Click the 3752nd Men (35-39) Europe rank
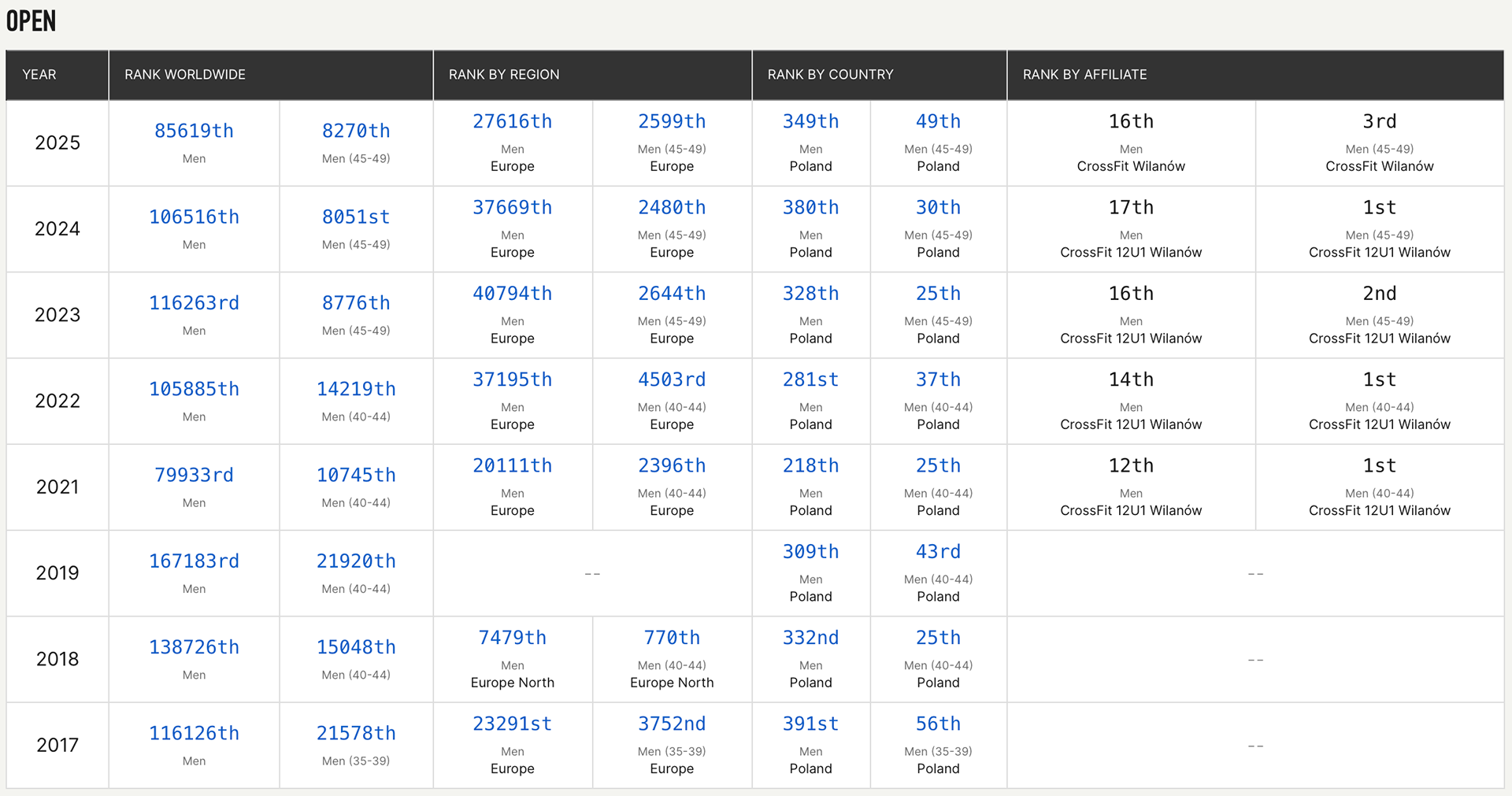Image resolution: width=1512 pixels, height=796 pixels. 672,724
